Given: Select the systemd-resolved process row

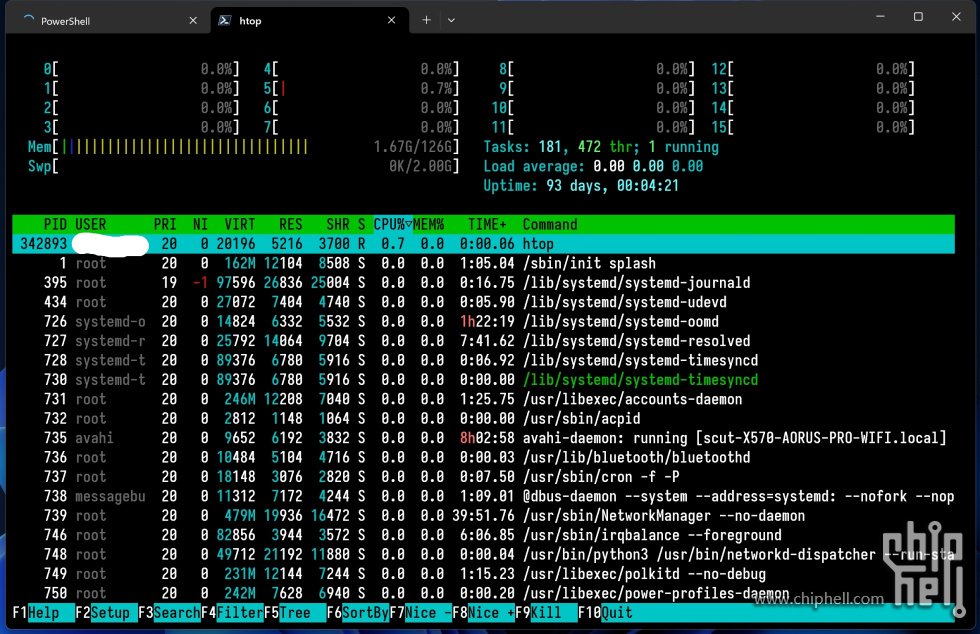Looking at the screenshot, I should click(x=483, y=341).
